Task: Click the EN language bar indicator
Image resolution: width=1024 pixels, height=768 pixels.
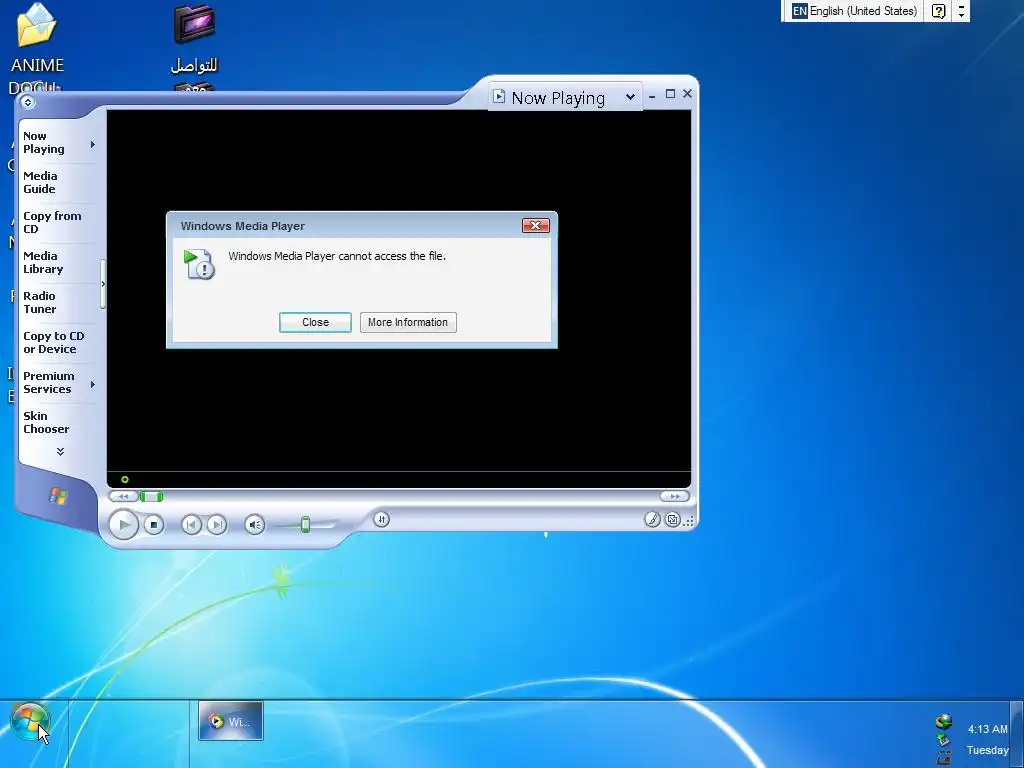Action: tap(799, 11)
